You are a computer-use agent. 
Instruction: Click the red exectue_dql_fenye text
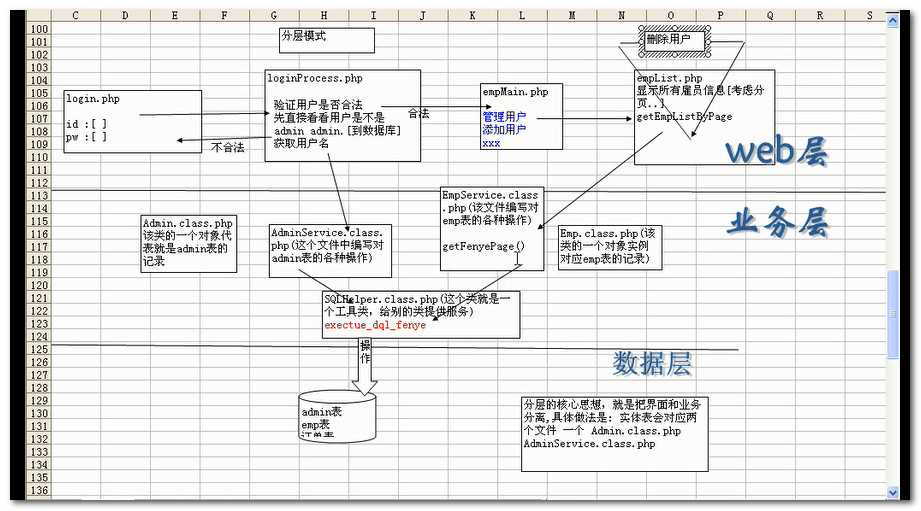(x=375, y=325)
